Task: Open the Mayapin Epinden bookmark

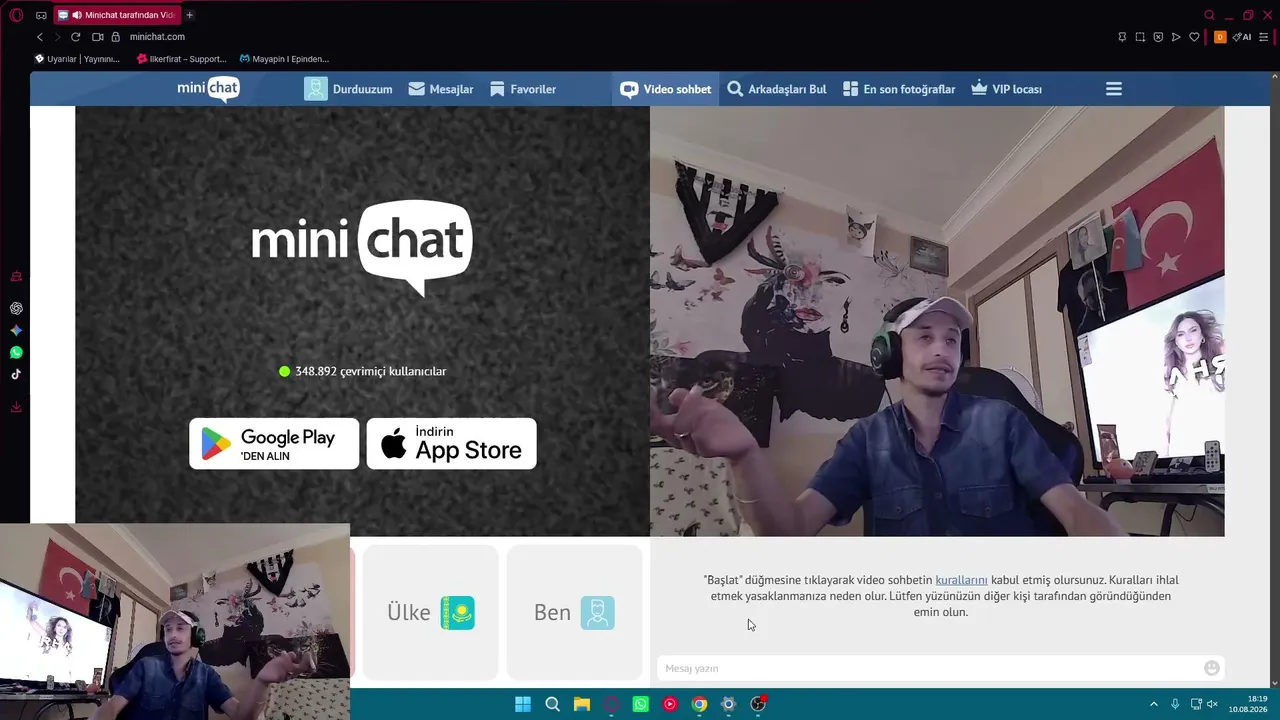Action: point(284,59)
